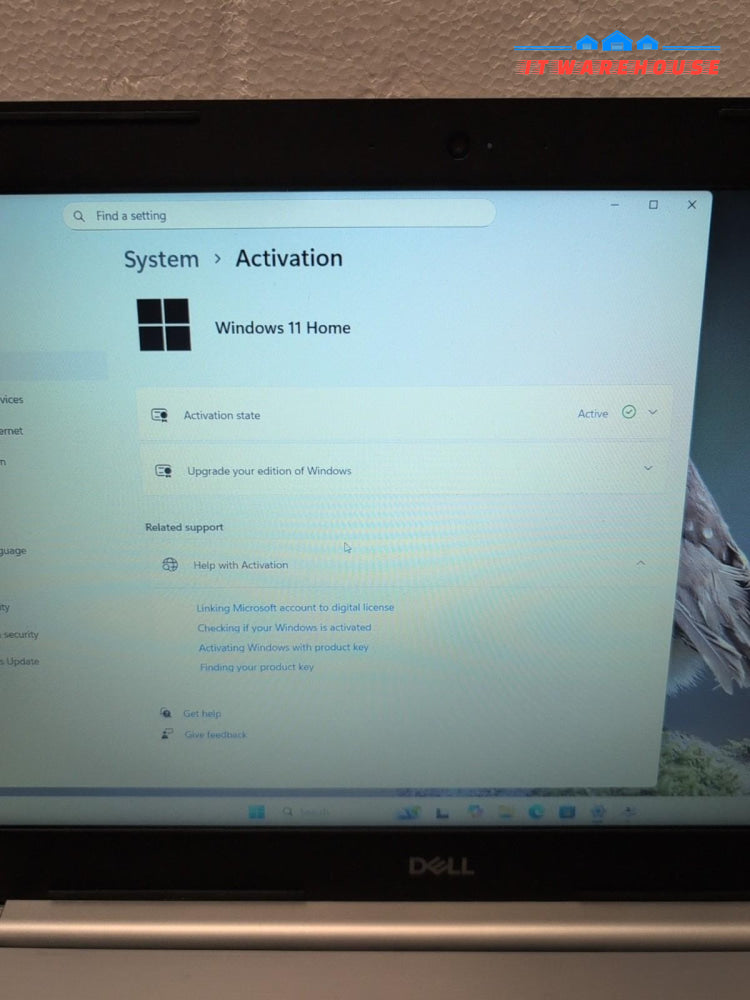This screenshot has height=1000, width=750.
Task: Click the Upgrade your edition of Windows label
Action: (269, 471)
